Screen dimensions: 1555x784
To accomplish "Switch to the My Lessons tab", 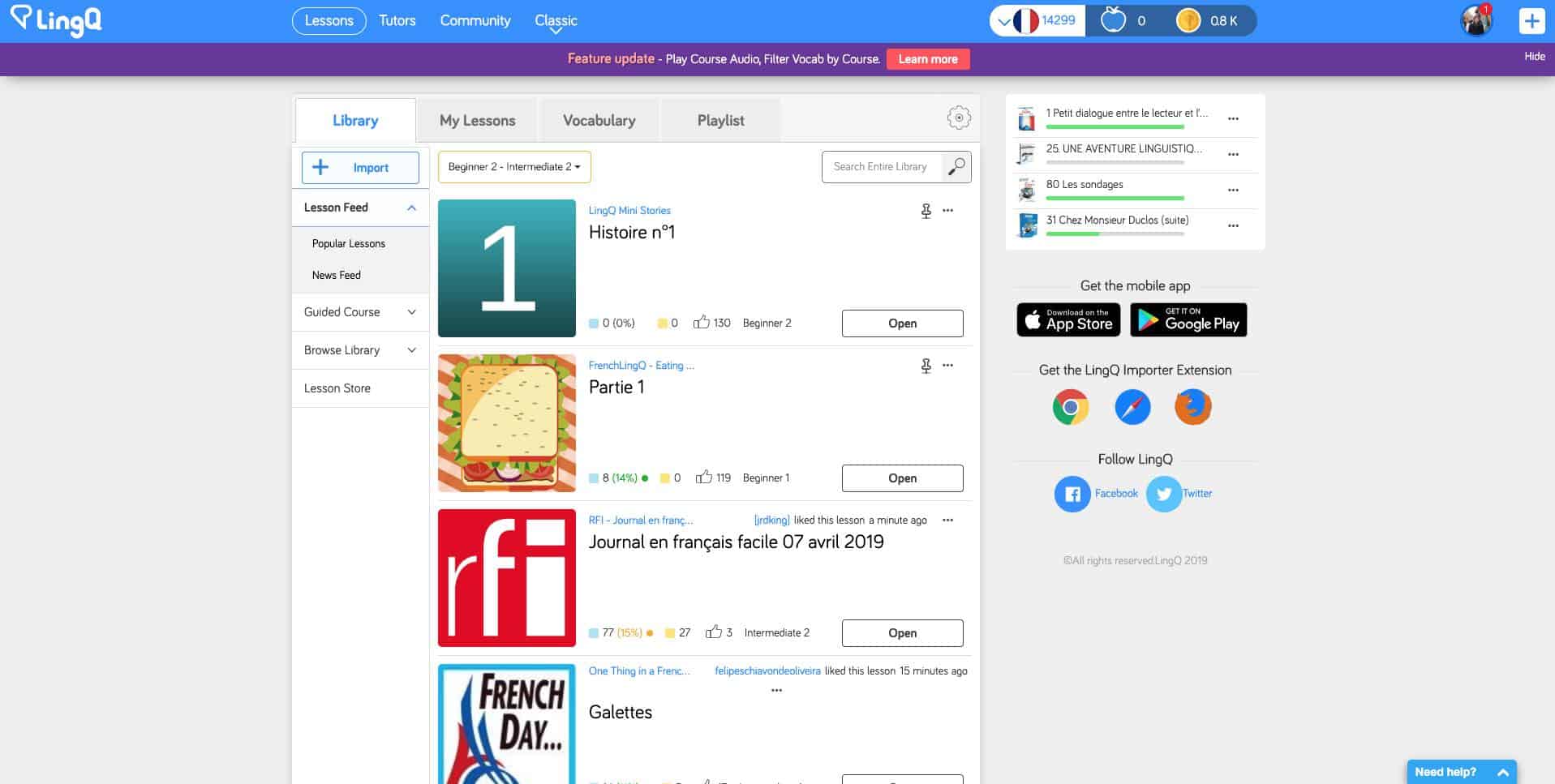I will pos(477,121).
